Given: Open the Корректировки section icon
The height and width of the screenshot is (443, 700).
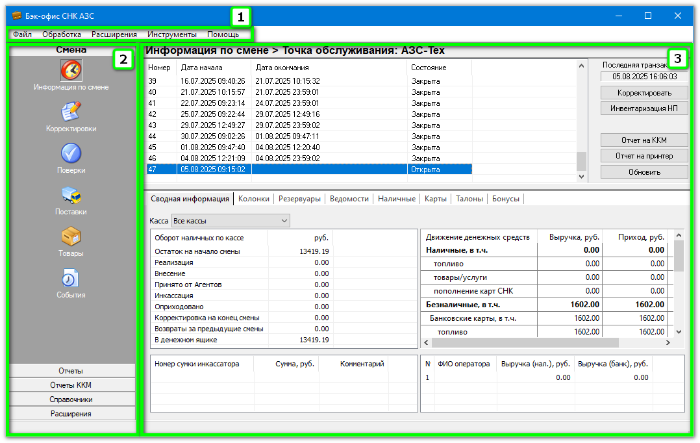Looking at the screenshot, I should pos(71,112).
